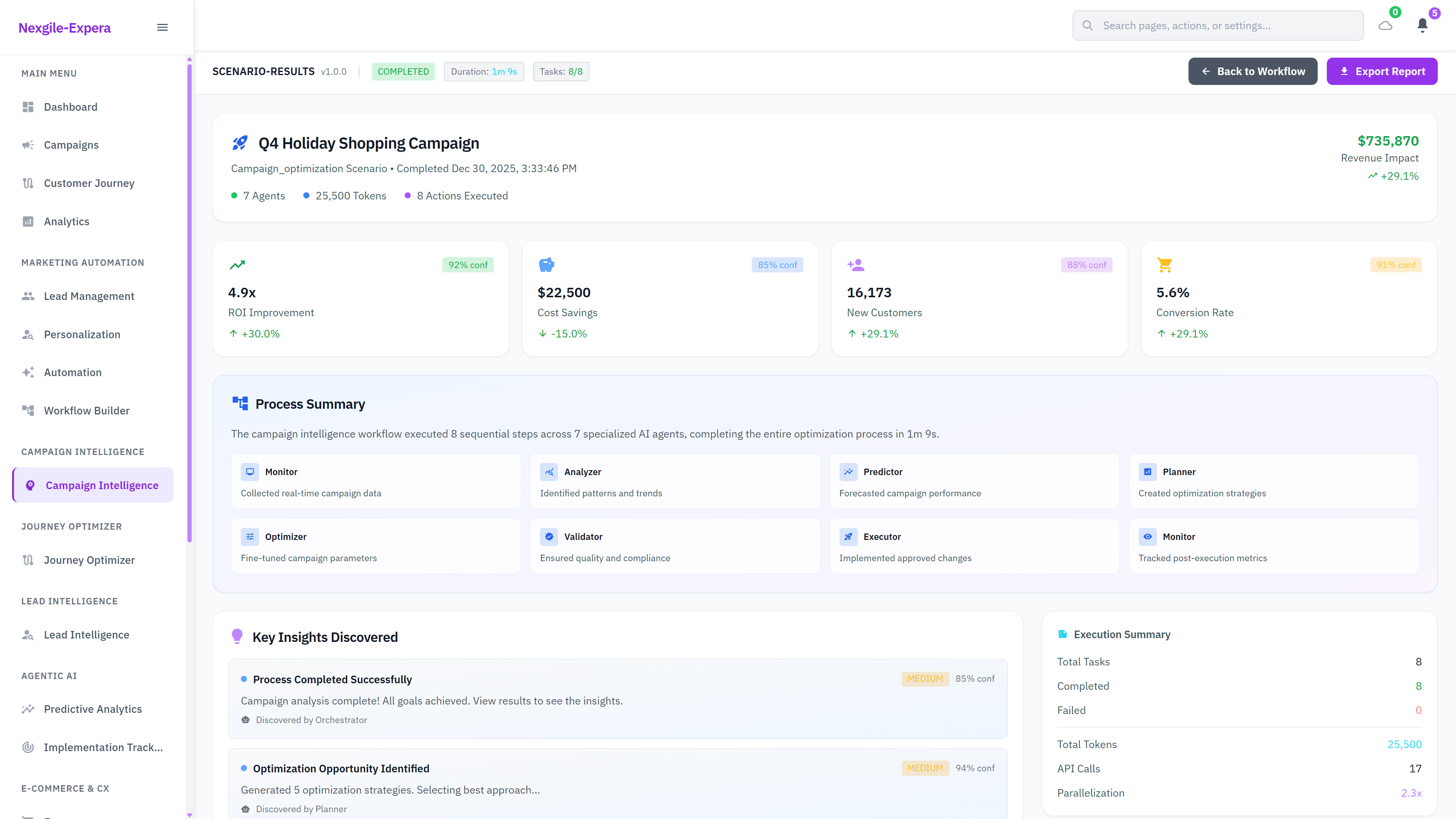The width and height of the screenshot is (1456, 819).
Task: Toggle the sidebar with hamburger menu
Action: click(162, 27)
